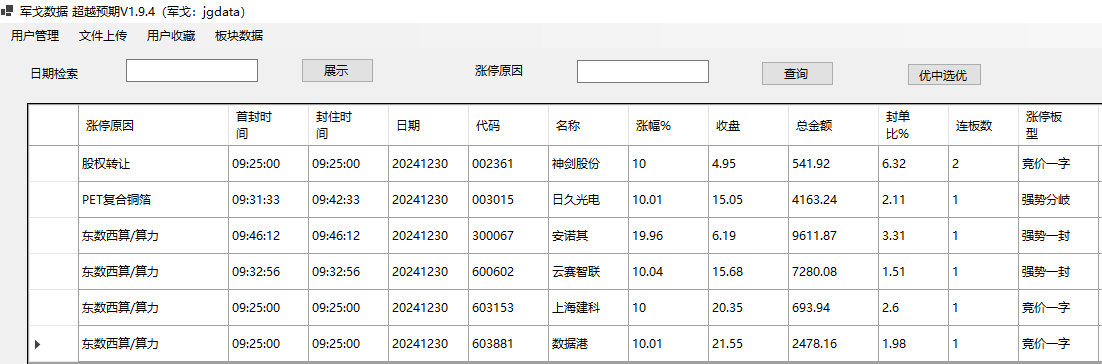Click the 展示 button
Image resolution: width=1102 pixels, height=364 pixels.
point(337,71)
